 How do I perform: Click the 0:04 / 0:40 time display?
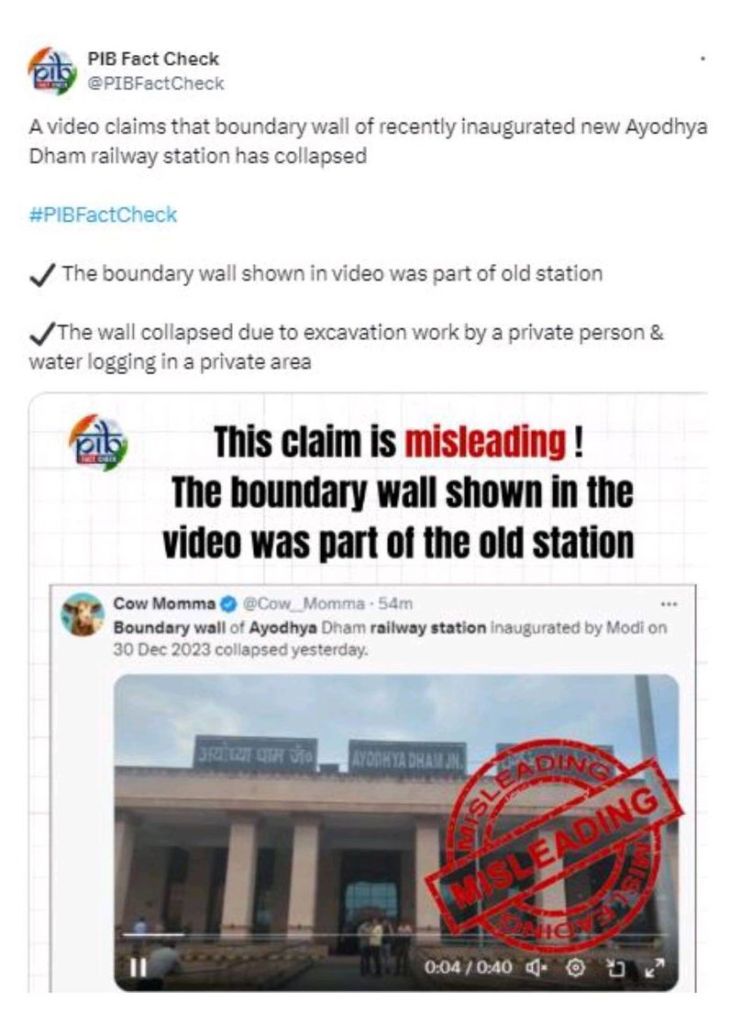[467, 967]
